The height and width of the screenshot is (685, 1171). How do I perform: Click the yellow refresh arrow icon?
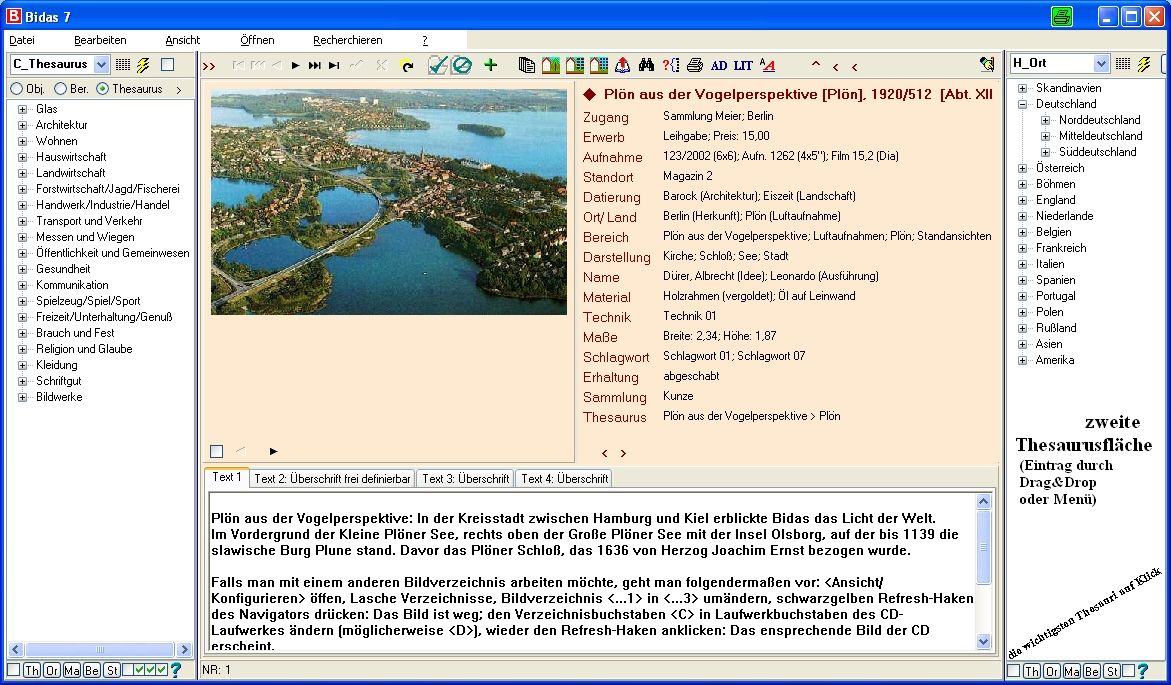click(407, 66)
